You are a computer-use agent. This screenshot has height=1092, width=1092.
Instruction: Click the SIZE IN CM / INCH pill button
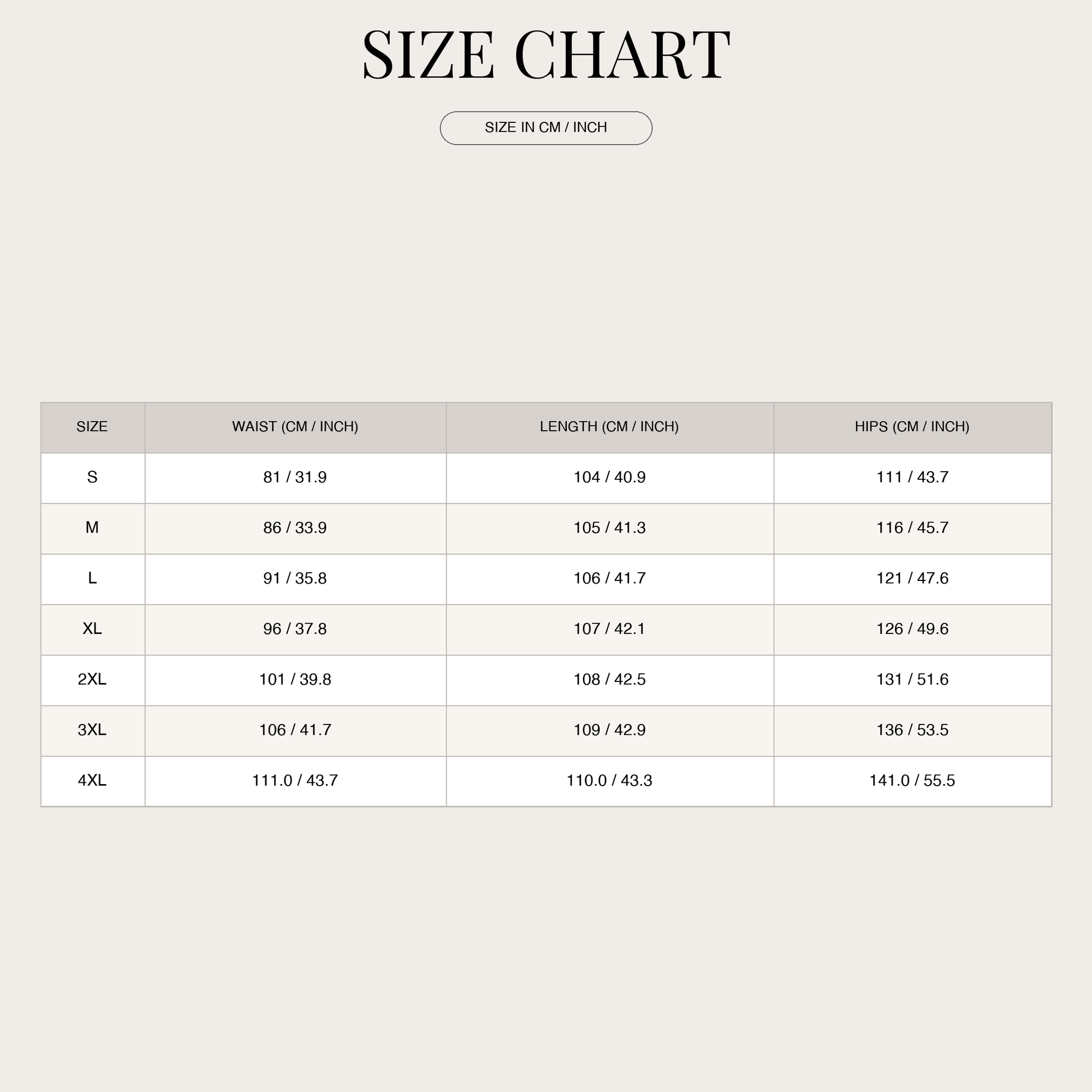tap(546, 128)
